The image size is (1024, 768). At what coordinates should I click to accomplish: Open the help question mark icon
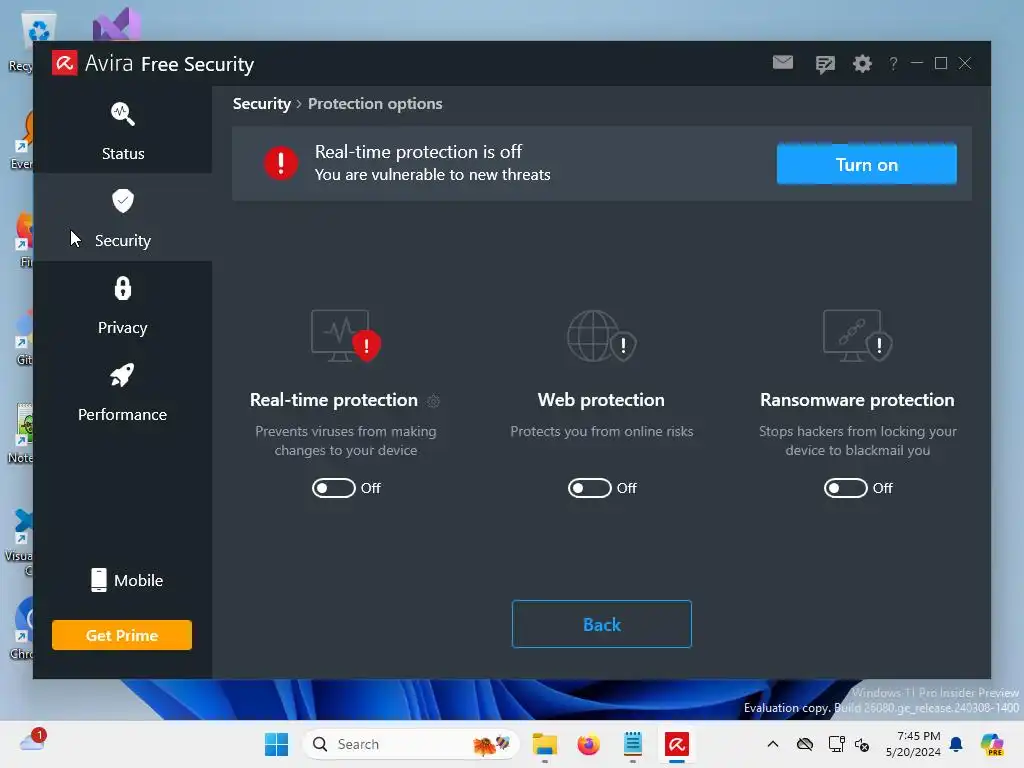893,63
